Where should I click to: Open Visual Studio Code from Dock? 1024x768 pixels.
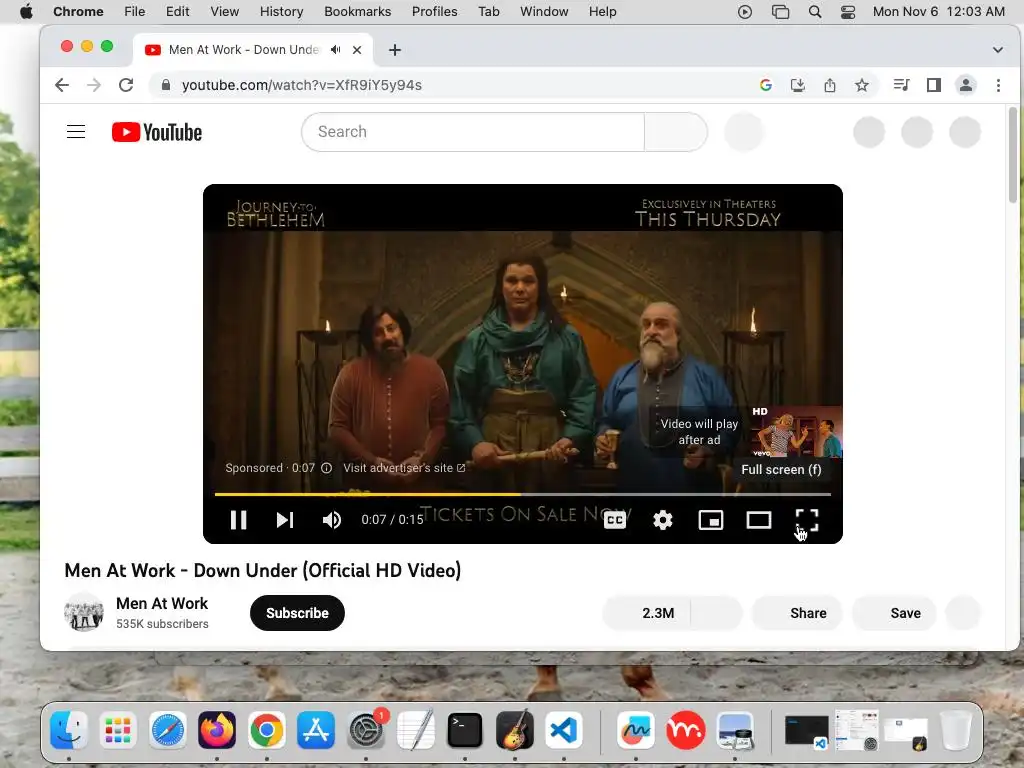pos(564,729)
